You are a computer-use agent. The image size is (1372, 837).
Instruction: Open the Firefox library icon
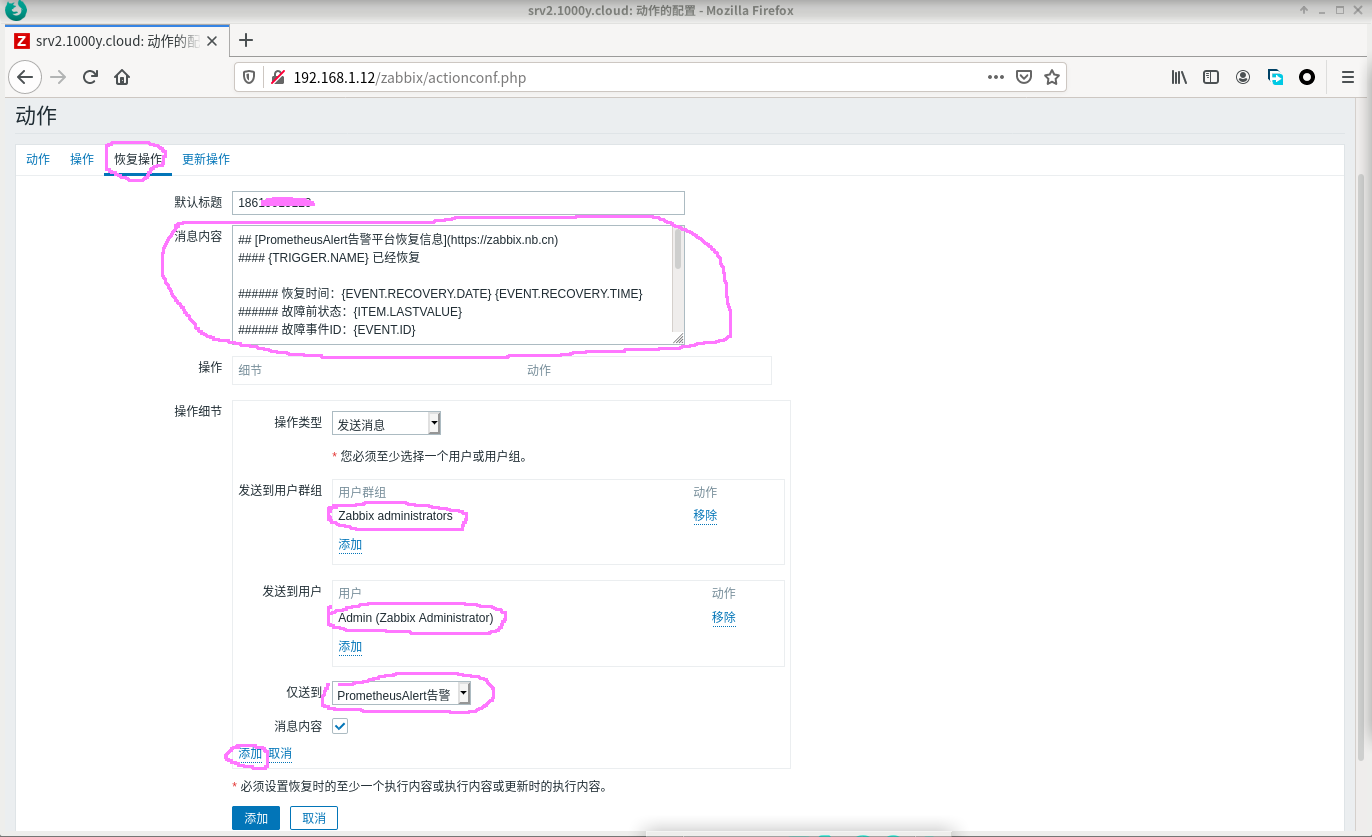coord(1179,77)
